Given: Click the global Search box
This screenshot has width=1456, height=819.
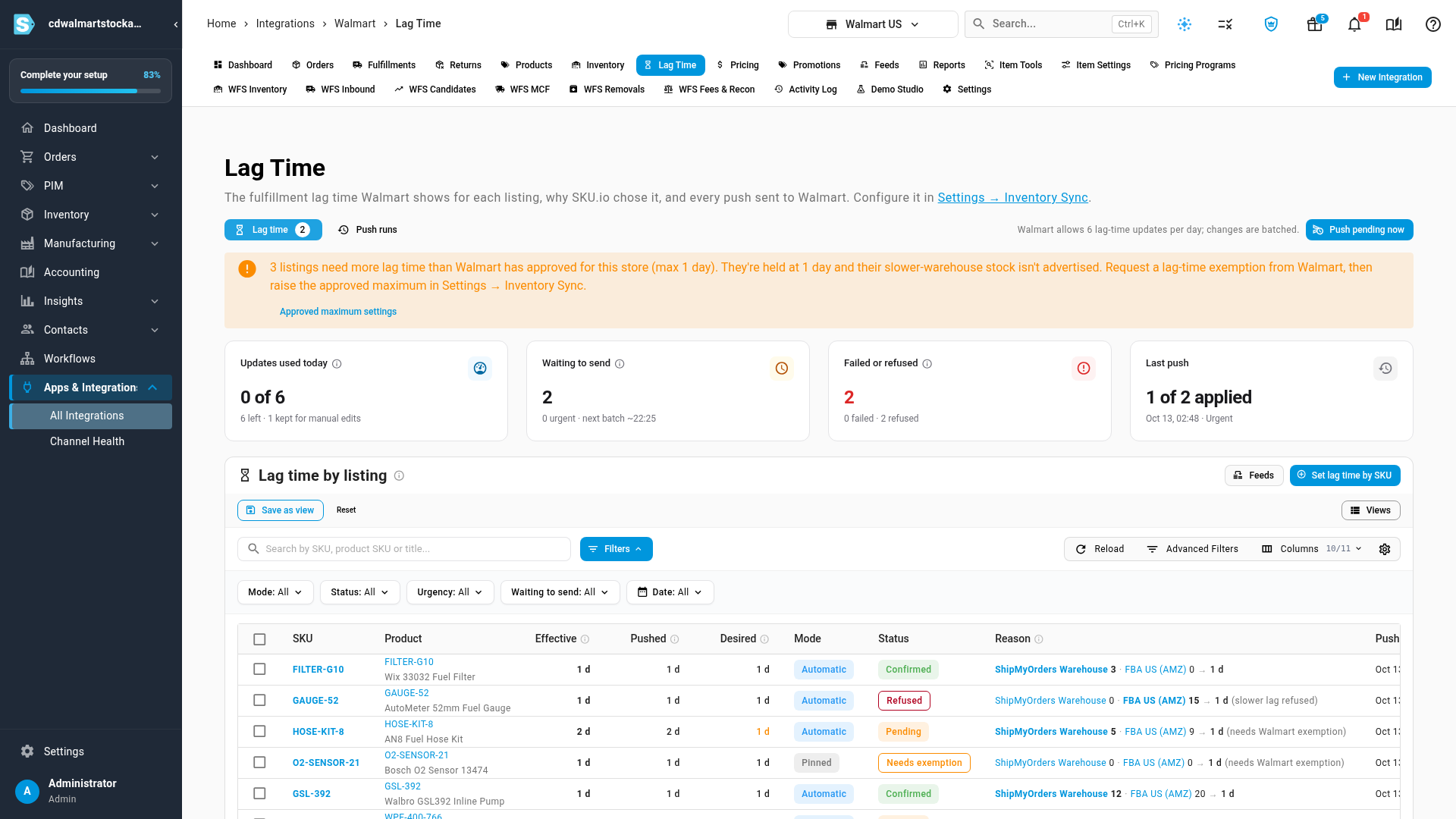Looking at the screenshot, I should point(1061,24).
